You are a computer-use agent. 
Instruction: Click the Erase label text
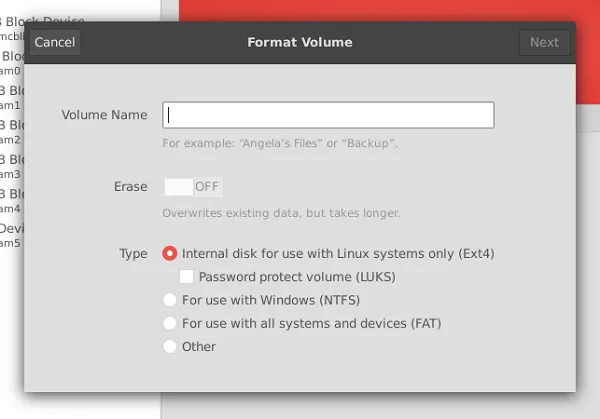point(131,186)
